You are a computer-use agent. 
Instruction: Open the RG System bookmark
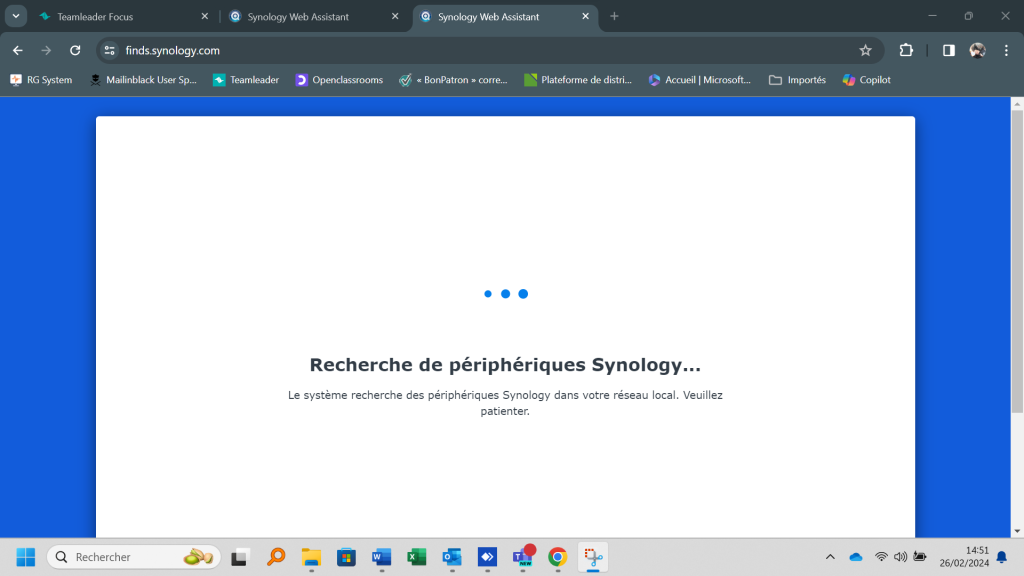(x=41, y=80)
